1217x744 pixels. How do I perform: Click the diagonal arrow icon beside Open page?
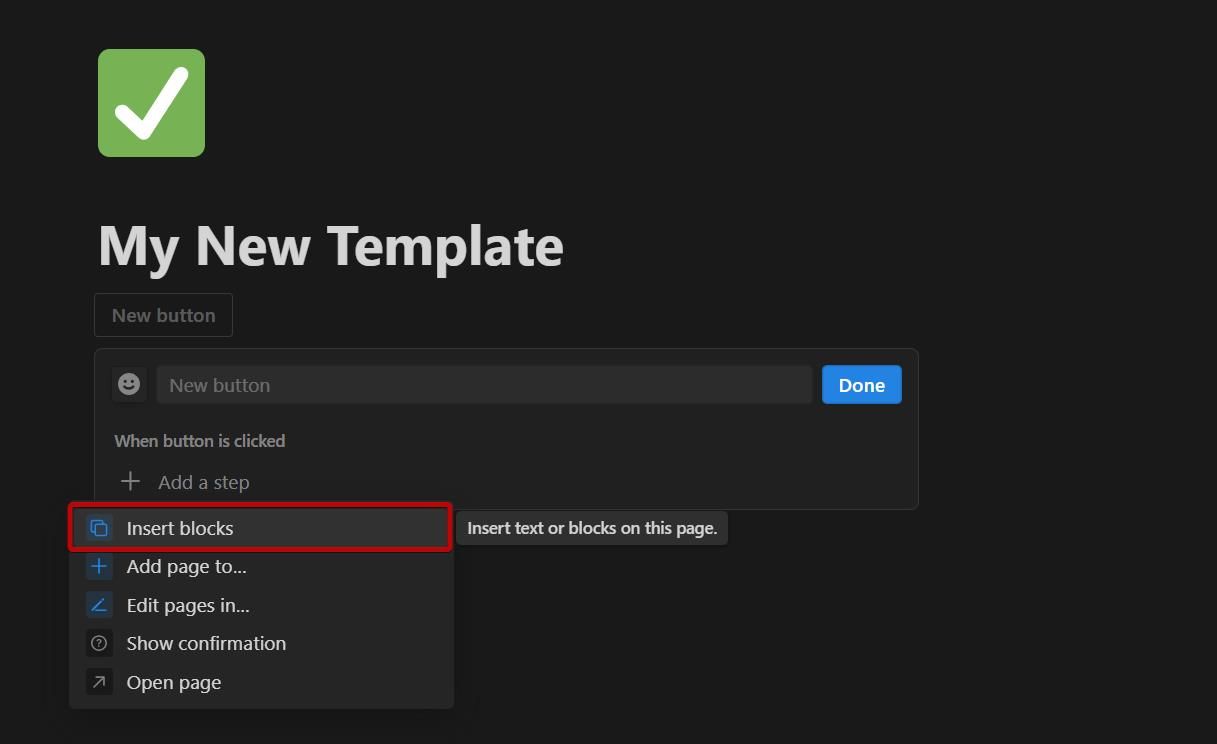99,682
